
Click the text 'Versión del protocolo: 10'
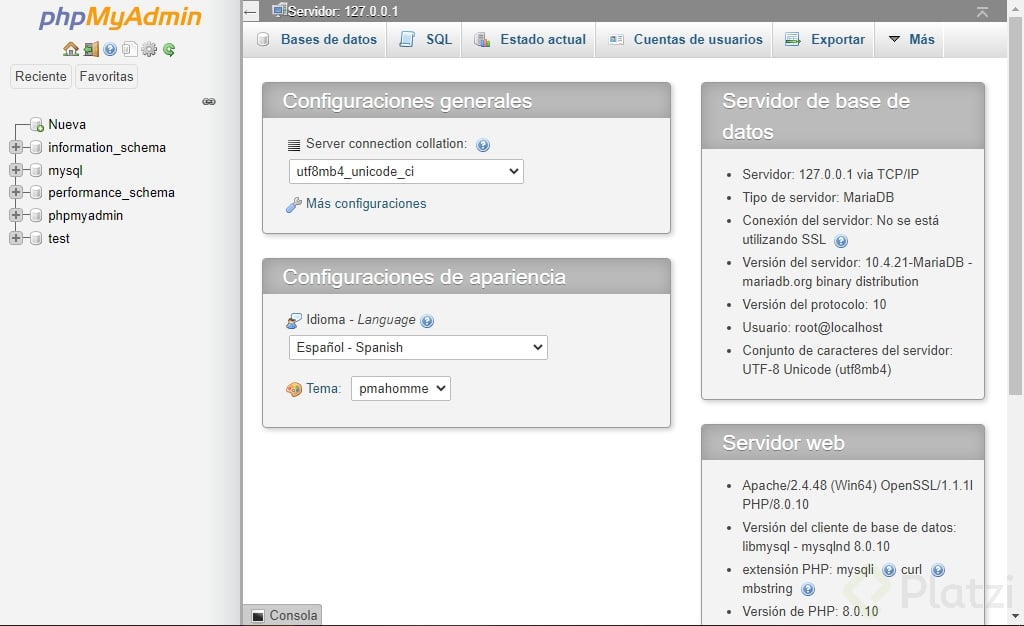(x=814, y=304)
